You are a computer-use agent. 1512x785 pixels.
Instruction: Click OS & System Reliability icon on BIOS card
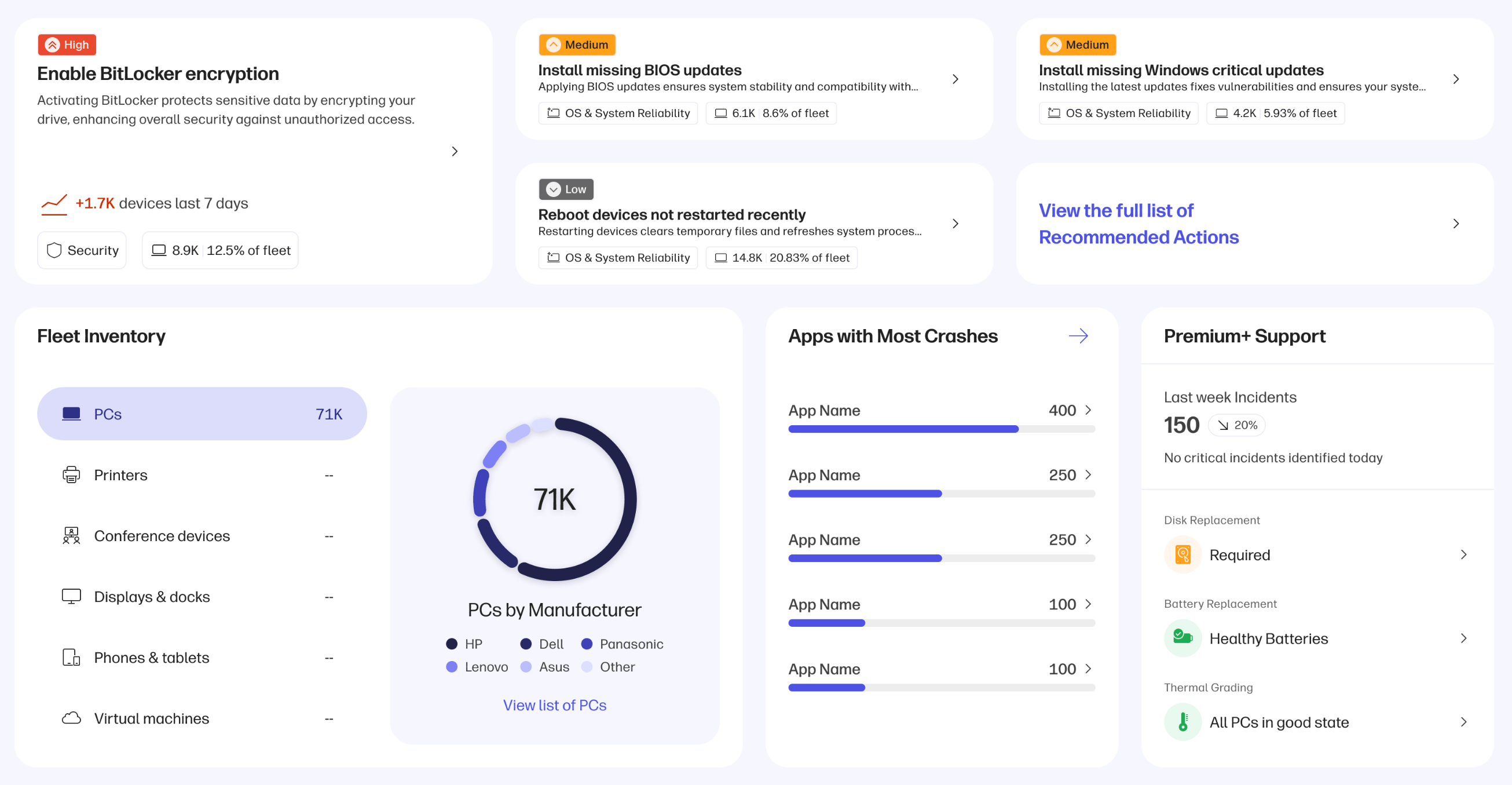(x=553, y=113)
